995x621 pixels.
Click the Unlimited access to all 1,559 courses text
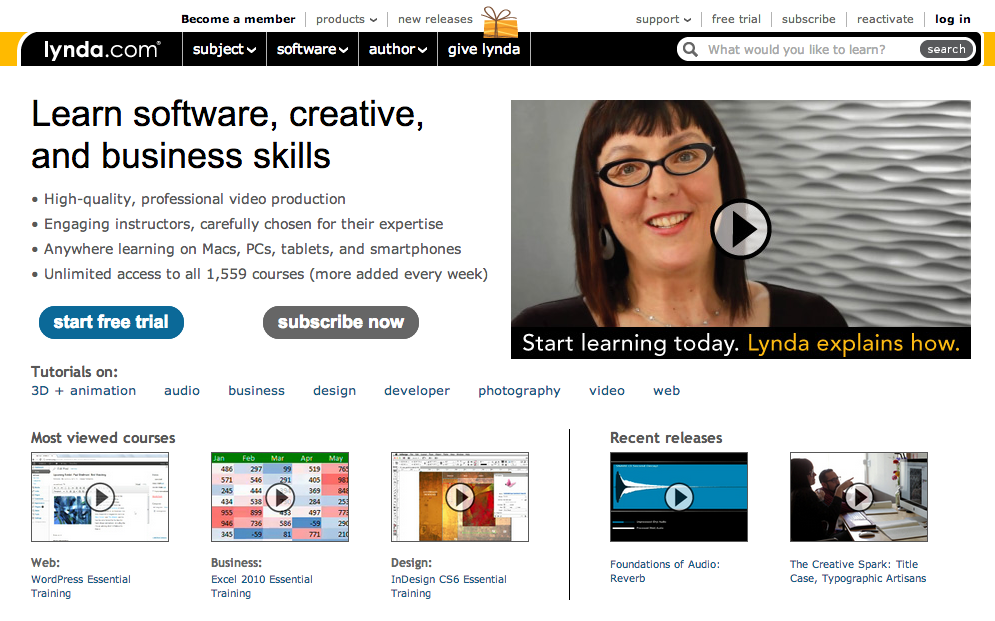click(x=266, y=274)
